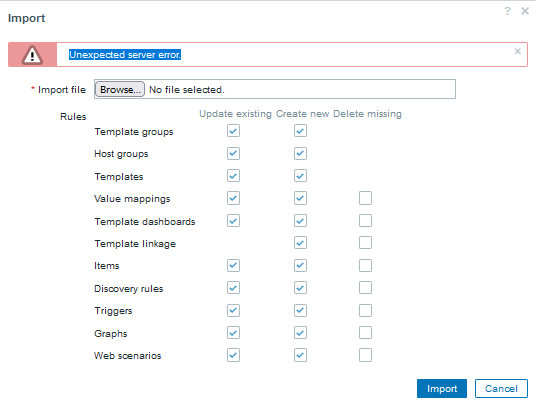Enable Delete missing for Web scenarios
536x403 pixels.
click(x=365, y=355)
